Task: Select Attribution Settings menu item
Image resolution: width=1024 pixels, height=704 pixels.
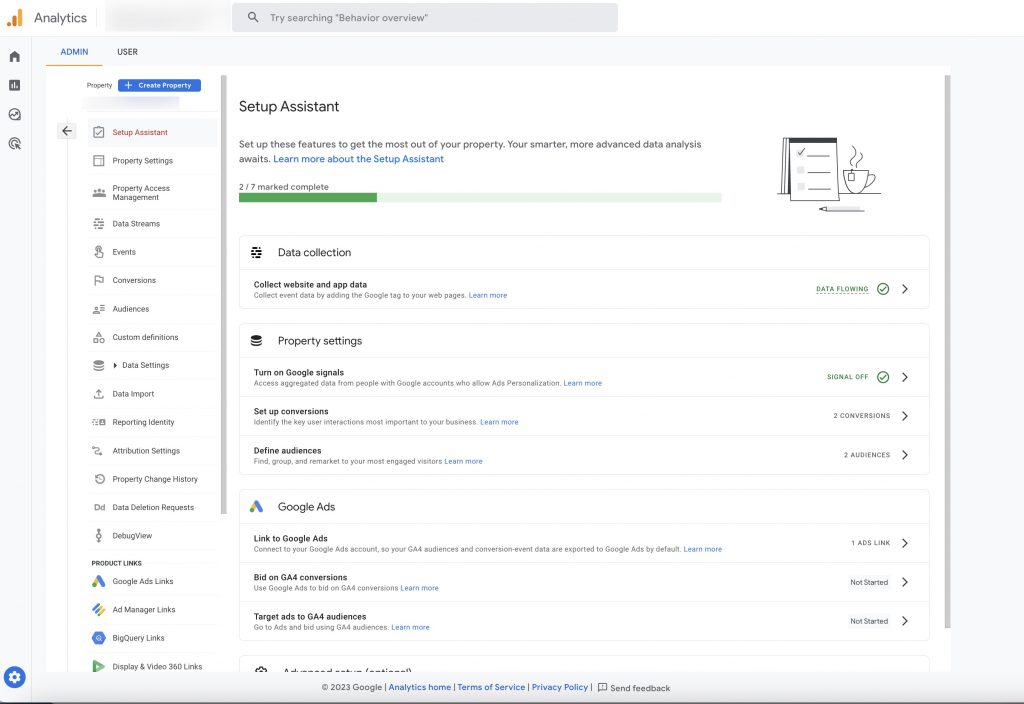Action: (x=152, y=451)
